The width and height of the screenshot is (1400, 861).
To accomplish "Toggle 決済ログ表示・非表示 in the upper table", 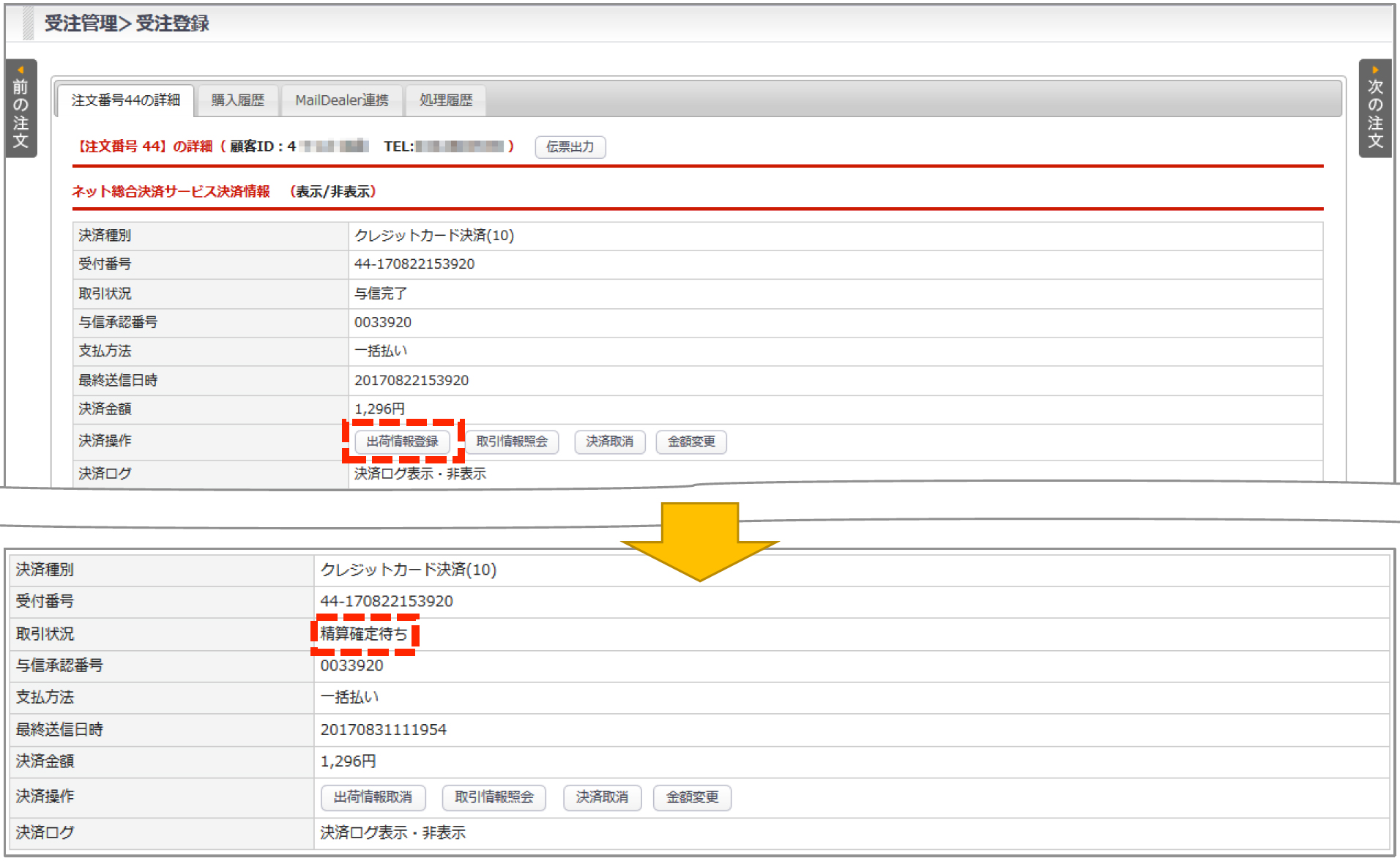I will (420, 474).
